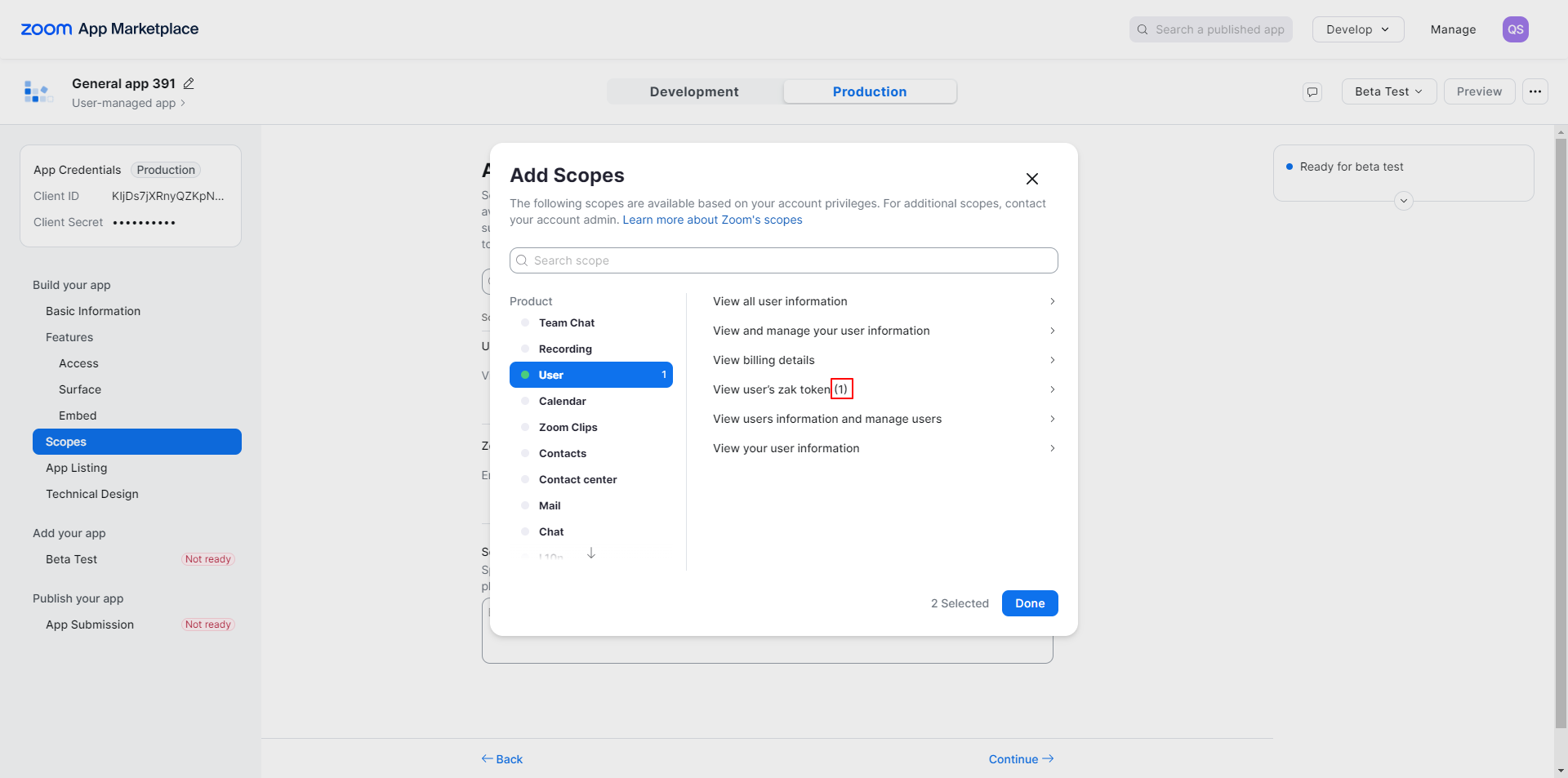The image size is (1568, 778).
Task: Open the feedback comment icon
Action: tap(1312, 91)
